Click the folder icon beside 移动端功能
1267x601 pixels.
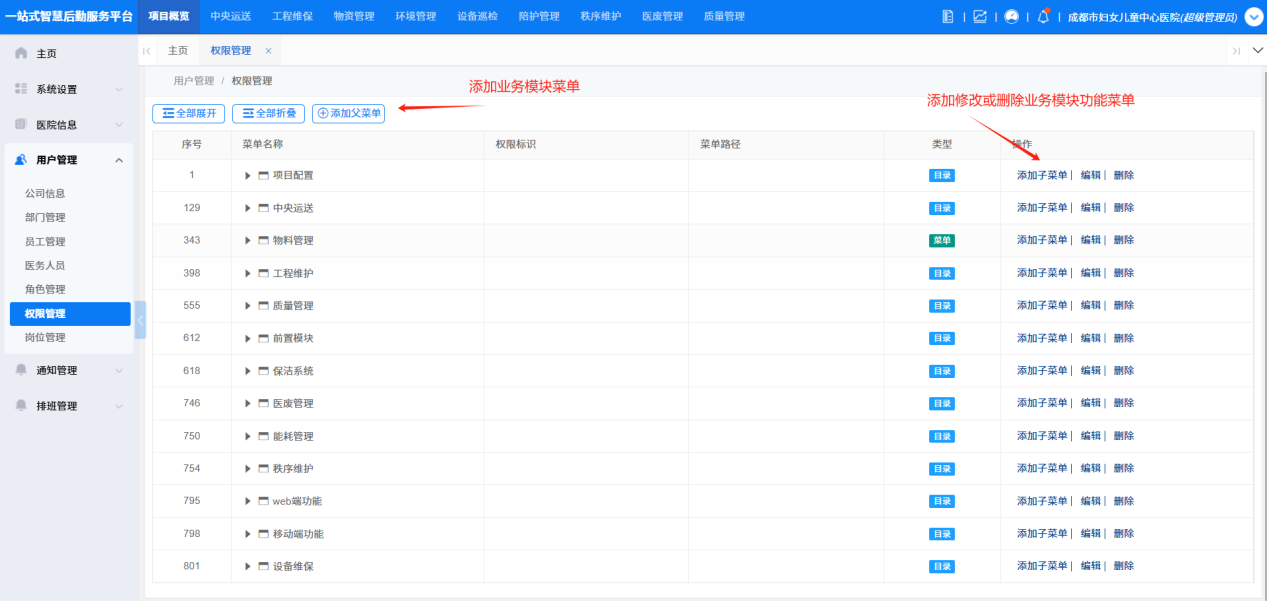pyautogui.click(x=264, y=534)
